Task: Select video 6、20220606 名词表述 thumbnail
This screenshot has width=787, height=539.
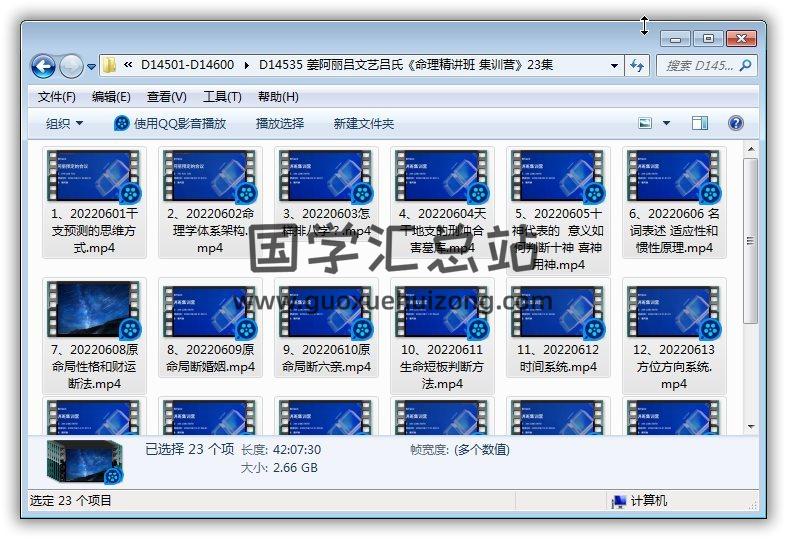Action: pos(674,176)
